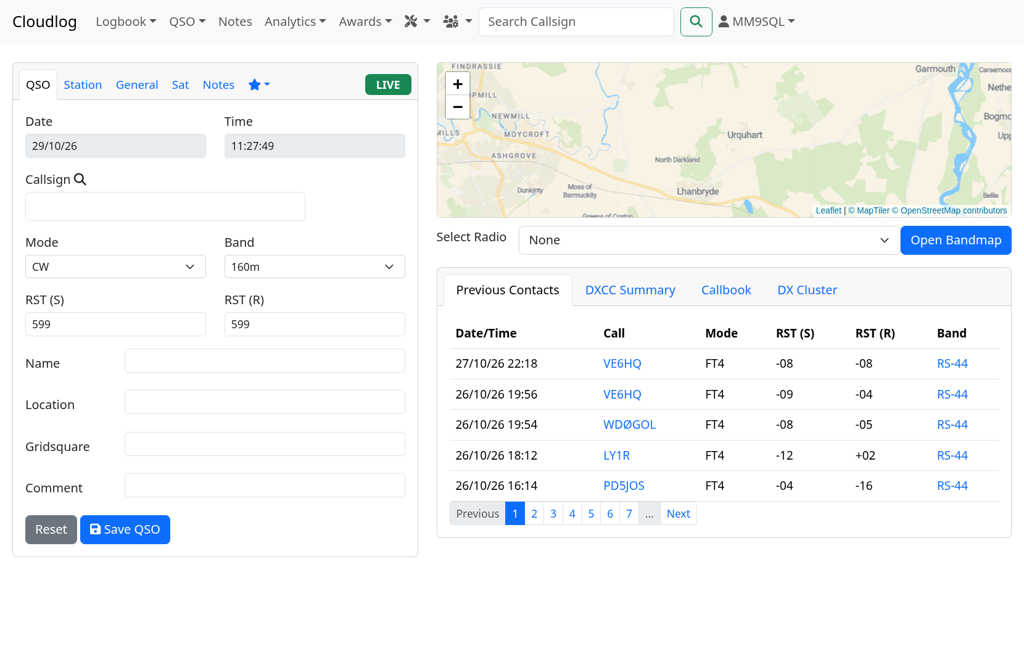Click the Previous pagination button
Screen dimensions: 1024x646
pyautogui.click(x=477, y=513)
